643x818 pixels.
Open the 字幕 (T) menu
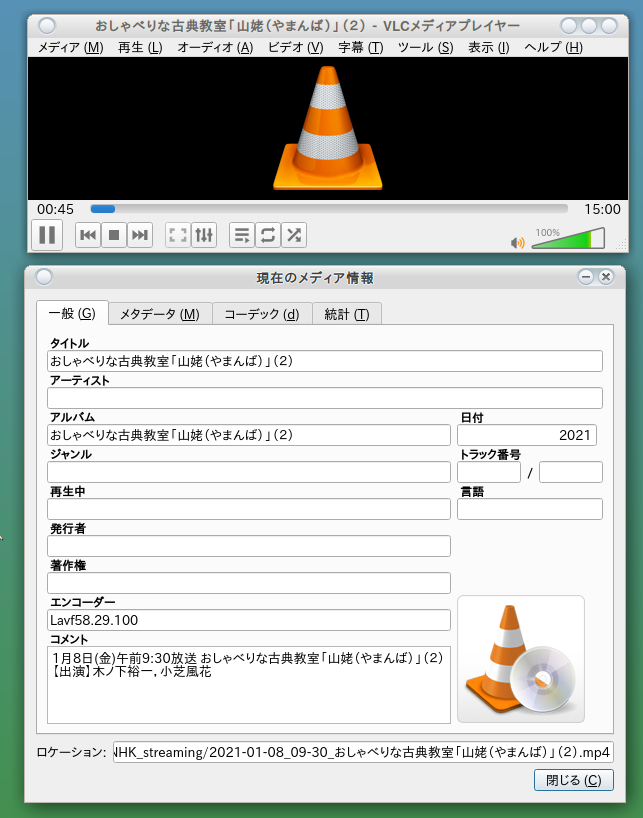361,47
